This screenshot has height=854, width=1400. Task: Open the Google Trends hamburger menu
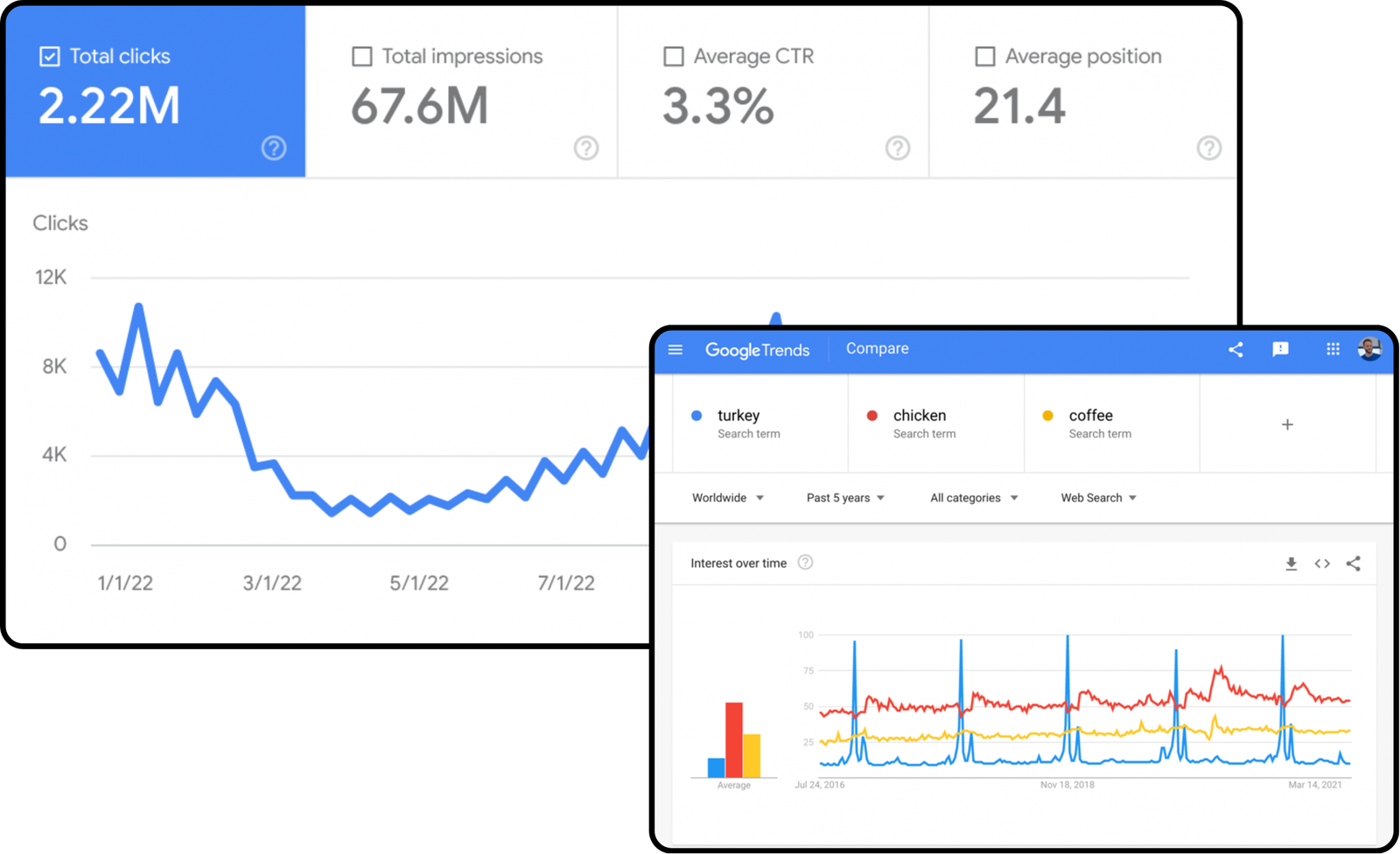pos(675,350)
